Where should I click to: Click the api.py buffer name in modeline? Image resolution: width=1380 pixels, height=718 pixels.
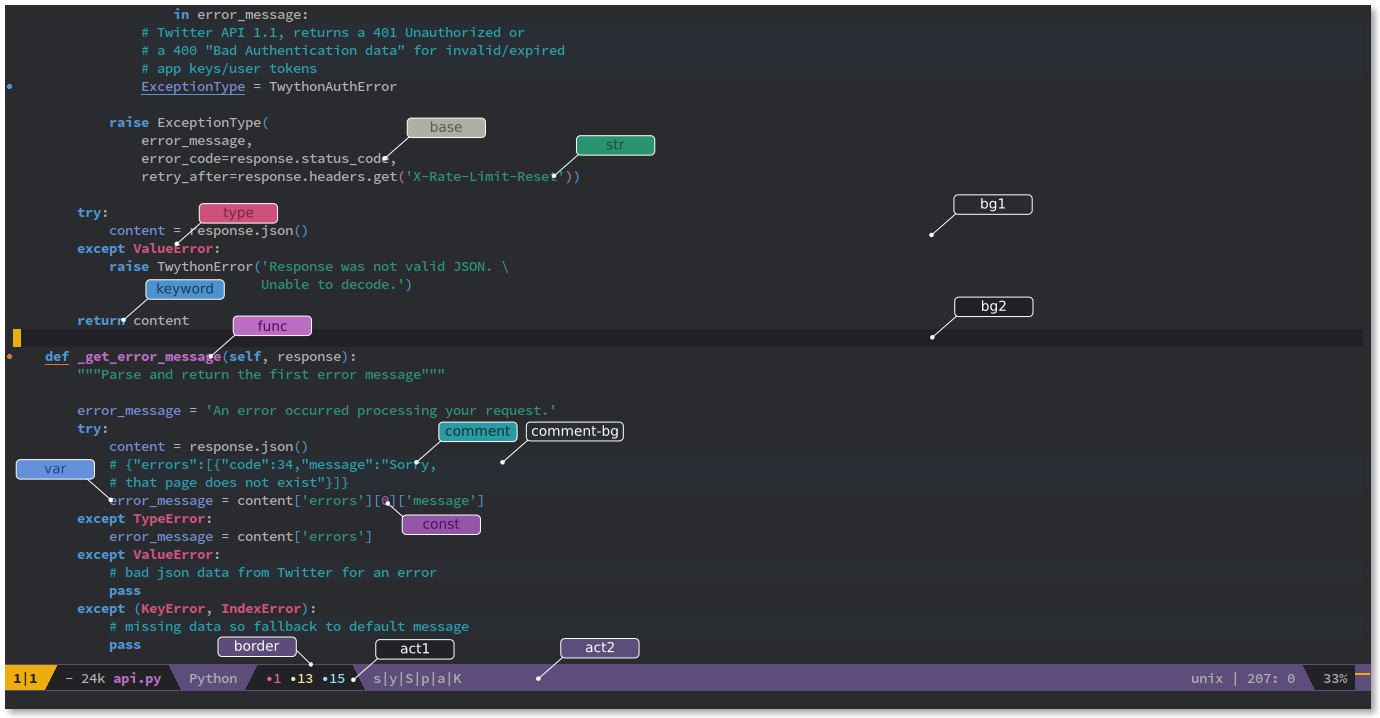[137, 679]
